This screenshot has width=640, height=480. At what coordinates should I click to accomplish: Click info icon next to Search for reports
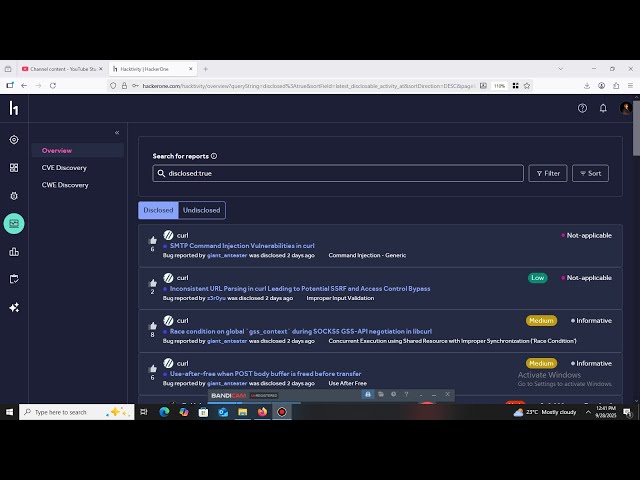(214, 156)
